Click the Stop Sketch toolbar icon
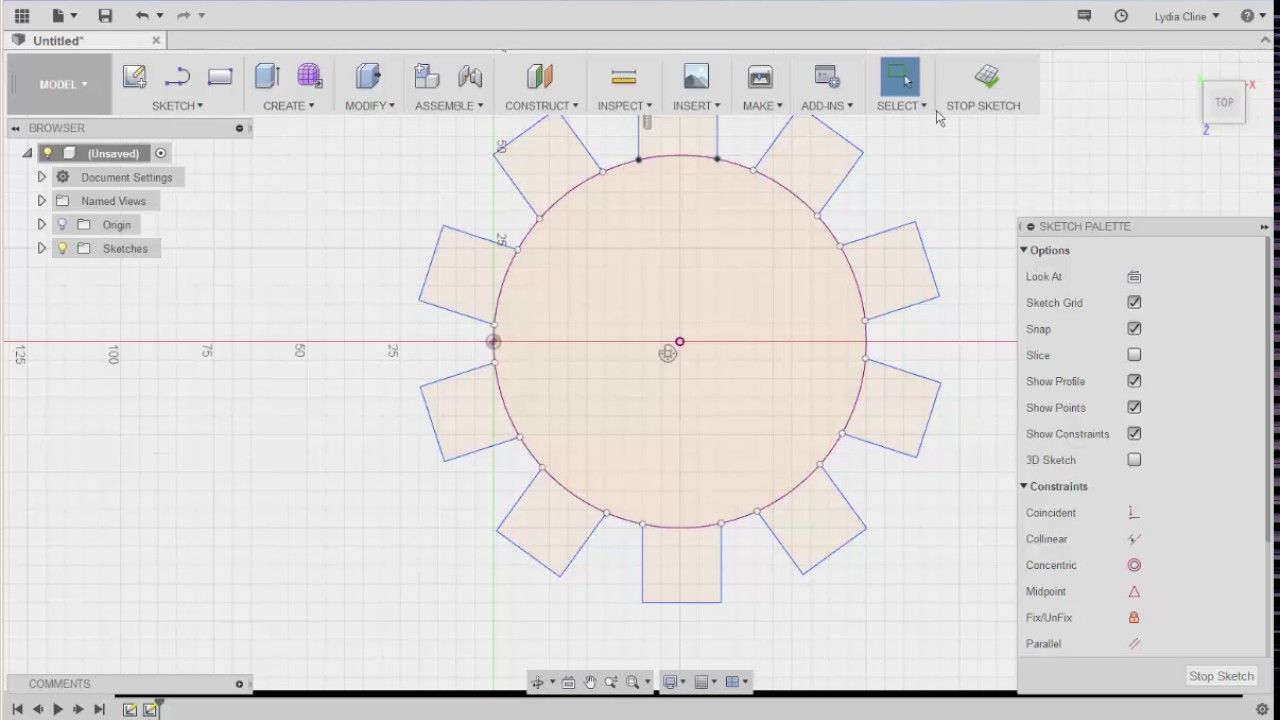The width and height of the screenshot is (1280, 720). (986, 77)
